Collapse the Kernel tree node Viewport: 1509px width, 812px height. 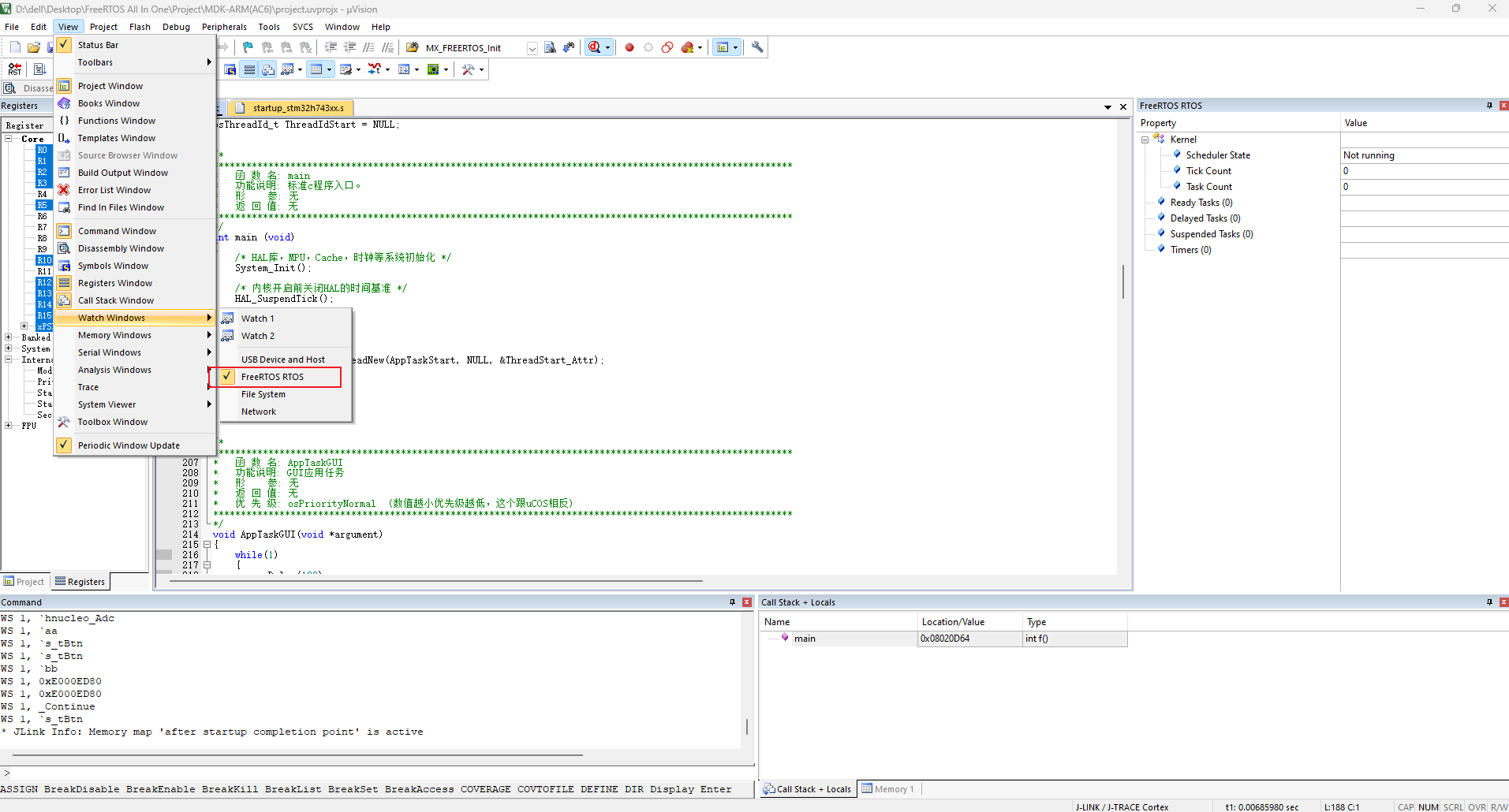pos(1145,140)
